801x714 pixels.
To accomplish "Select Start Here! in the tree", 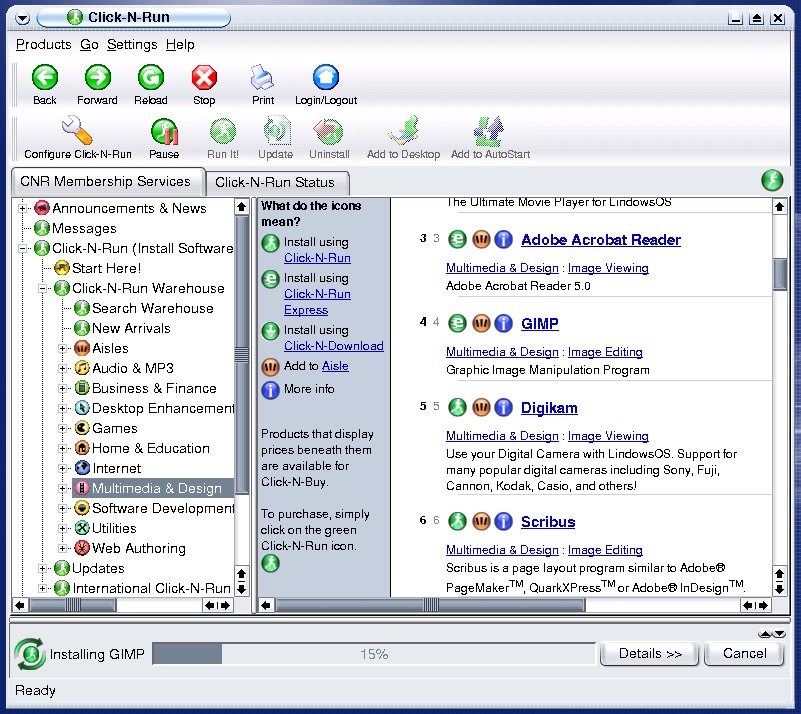I will pyautogui.click(x=106, y=269).
